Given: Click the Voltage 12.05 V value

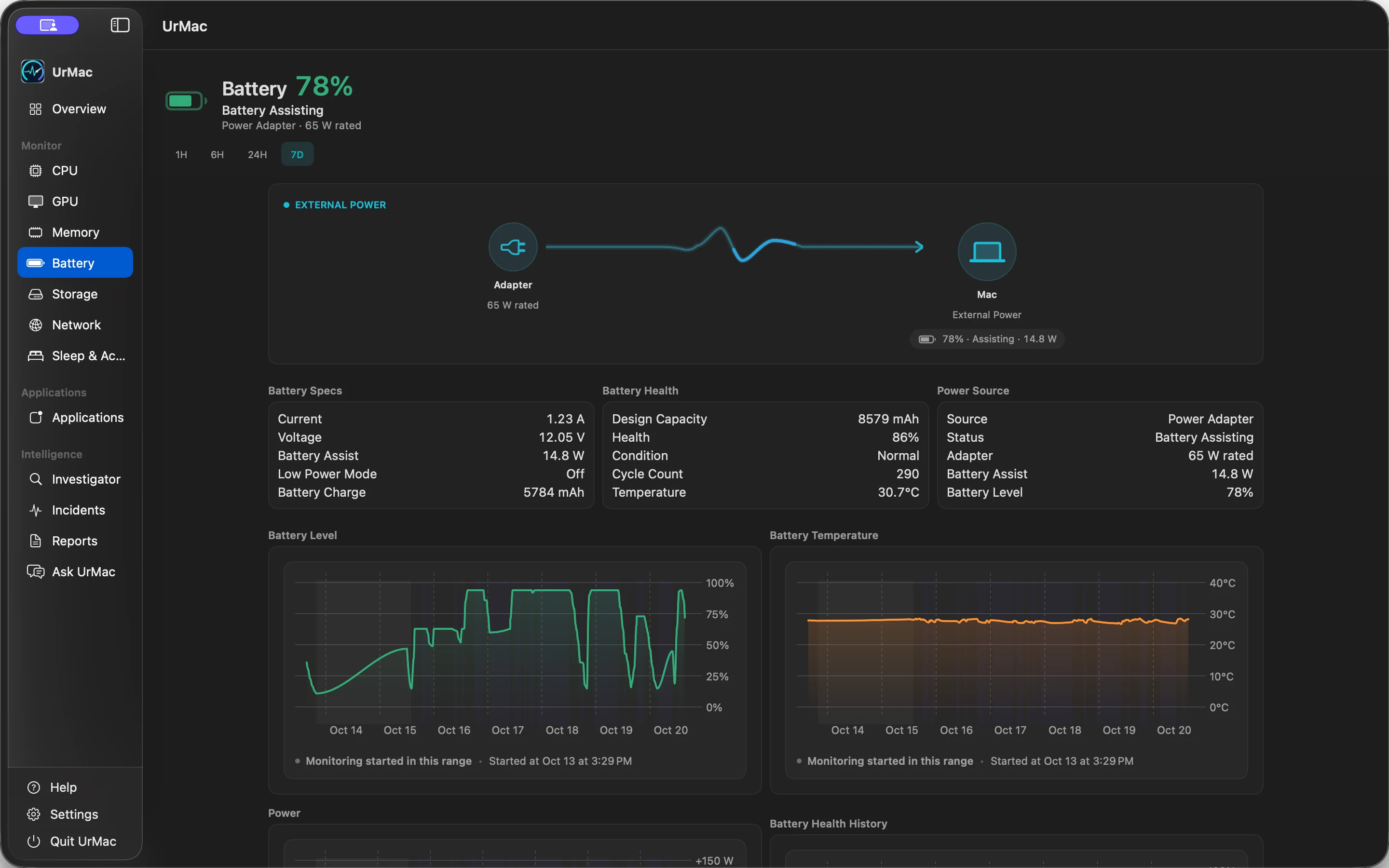Looking at the screenshot, I should [561, 437].
